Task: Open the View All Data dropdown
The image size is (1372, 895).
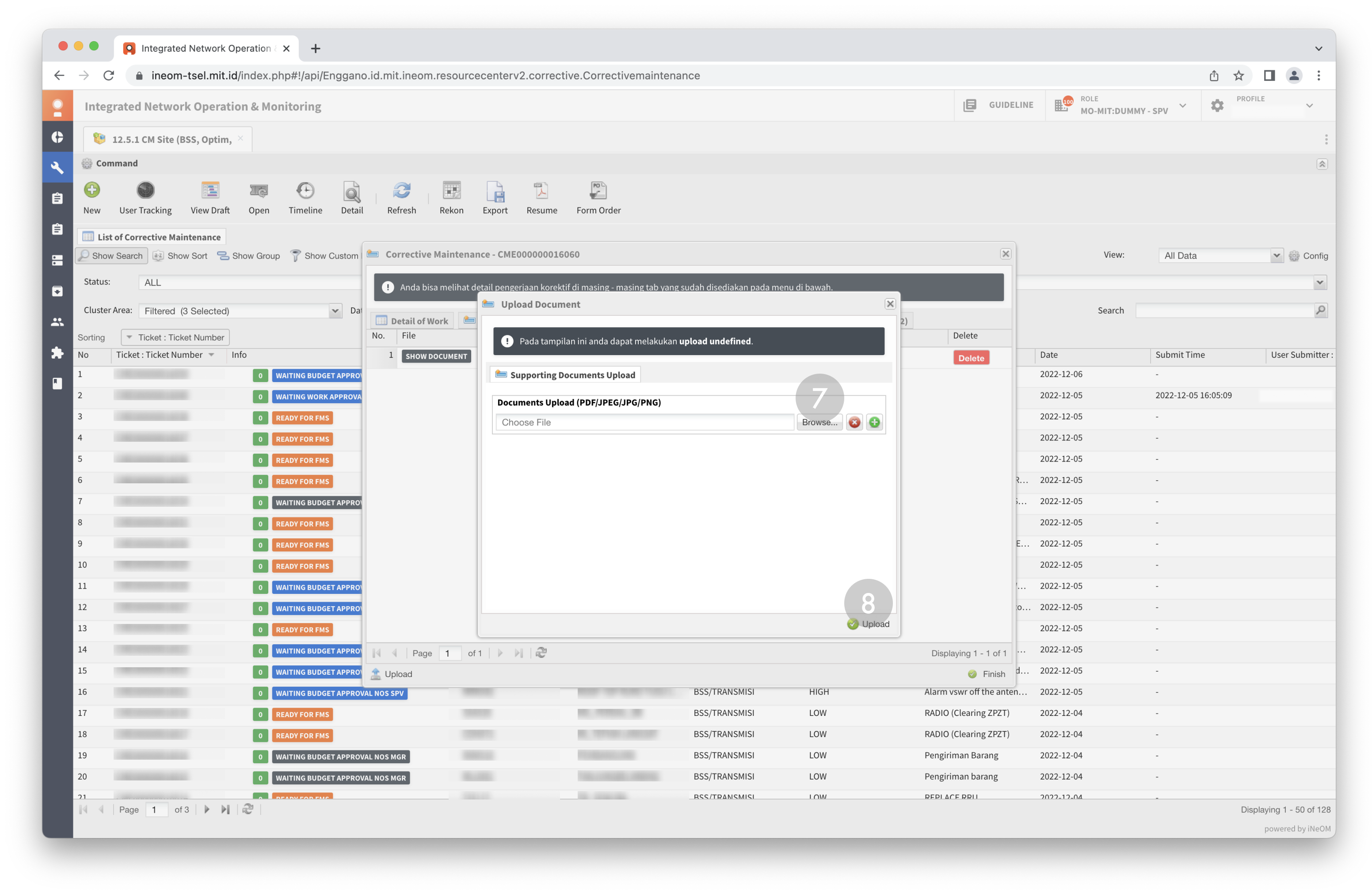Action: coord(1277,256)
